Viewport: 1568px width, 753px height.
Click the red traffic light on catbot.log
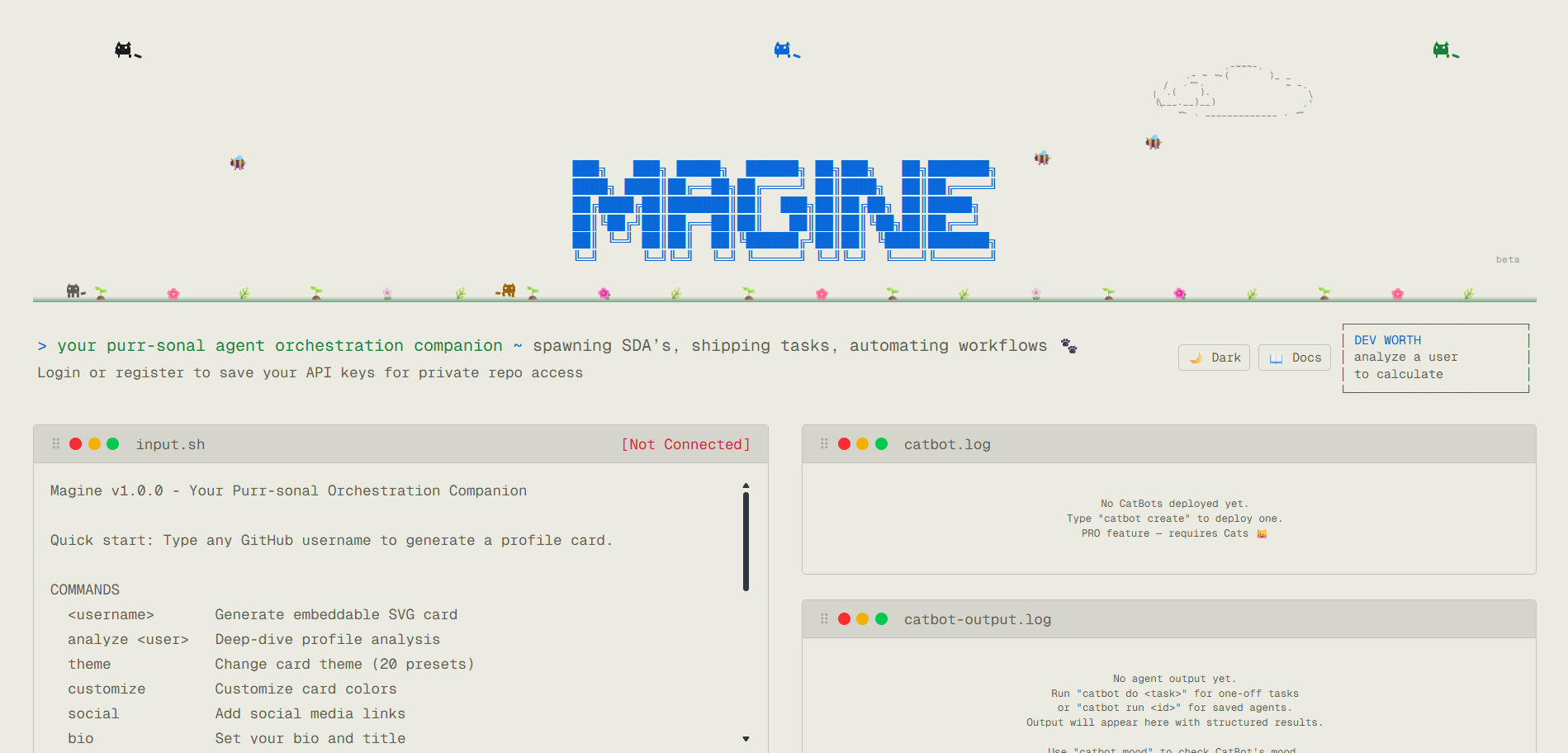click(x=844, y=443)
